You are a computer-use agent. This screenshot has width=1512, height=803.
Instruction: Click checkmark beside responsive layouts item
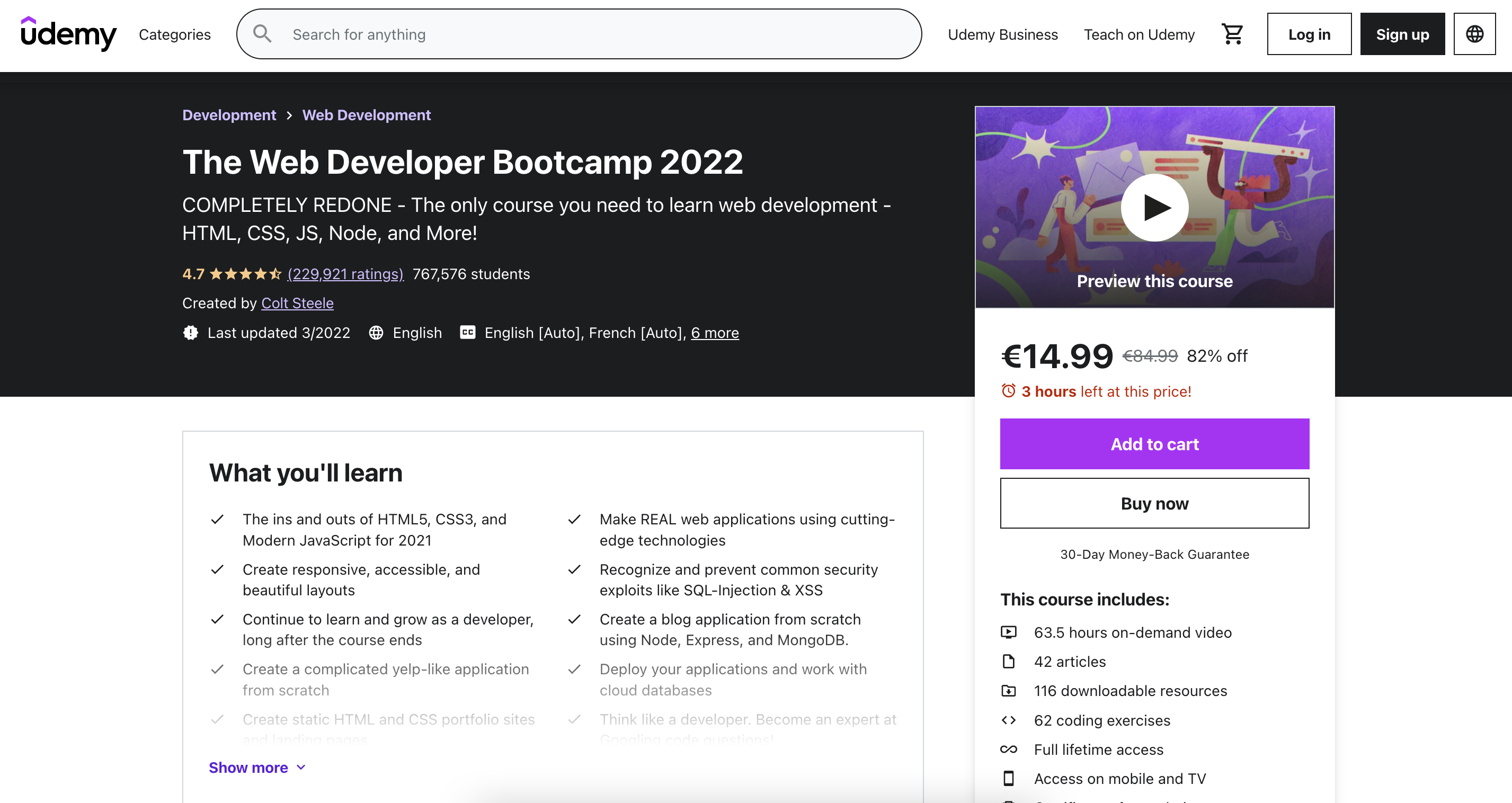[x=217, y=569]
